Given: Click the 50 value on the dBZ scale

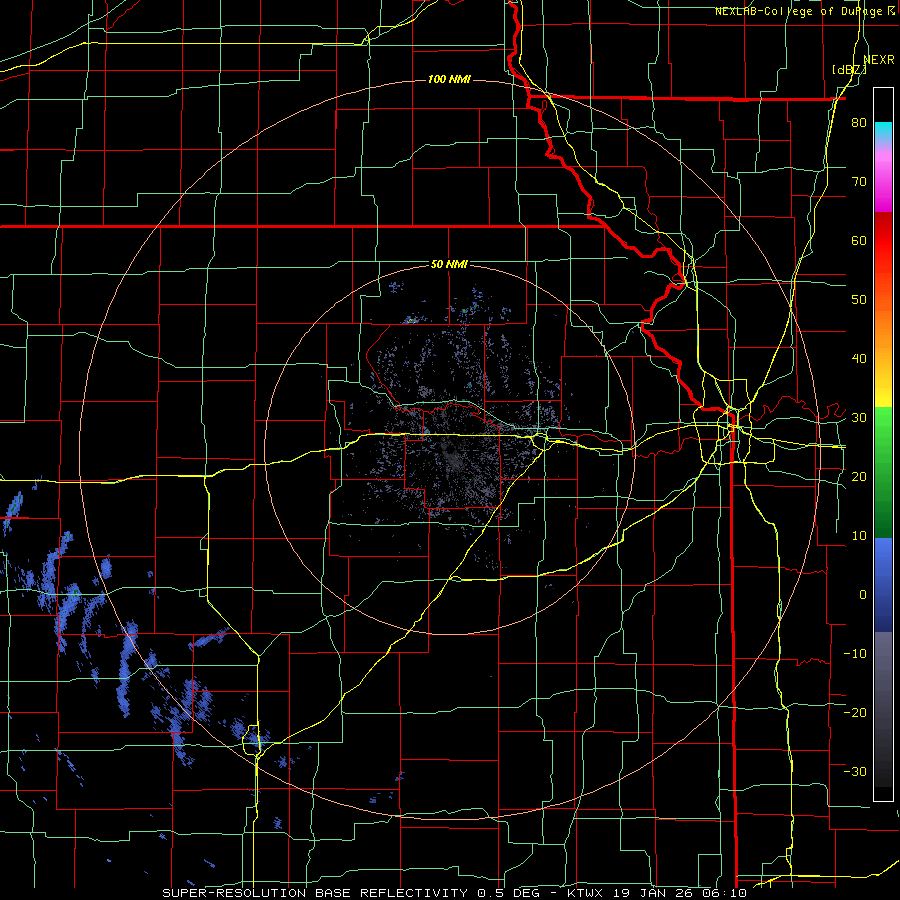Looking at the screenshot, I should pos(859,300).
